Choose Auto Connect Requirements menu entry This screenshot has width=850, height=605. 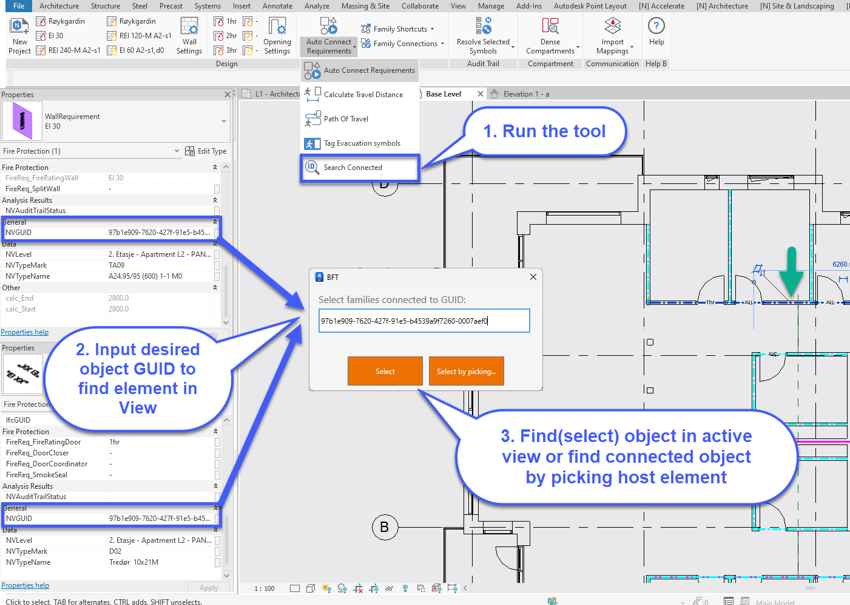(359, 70)
